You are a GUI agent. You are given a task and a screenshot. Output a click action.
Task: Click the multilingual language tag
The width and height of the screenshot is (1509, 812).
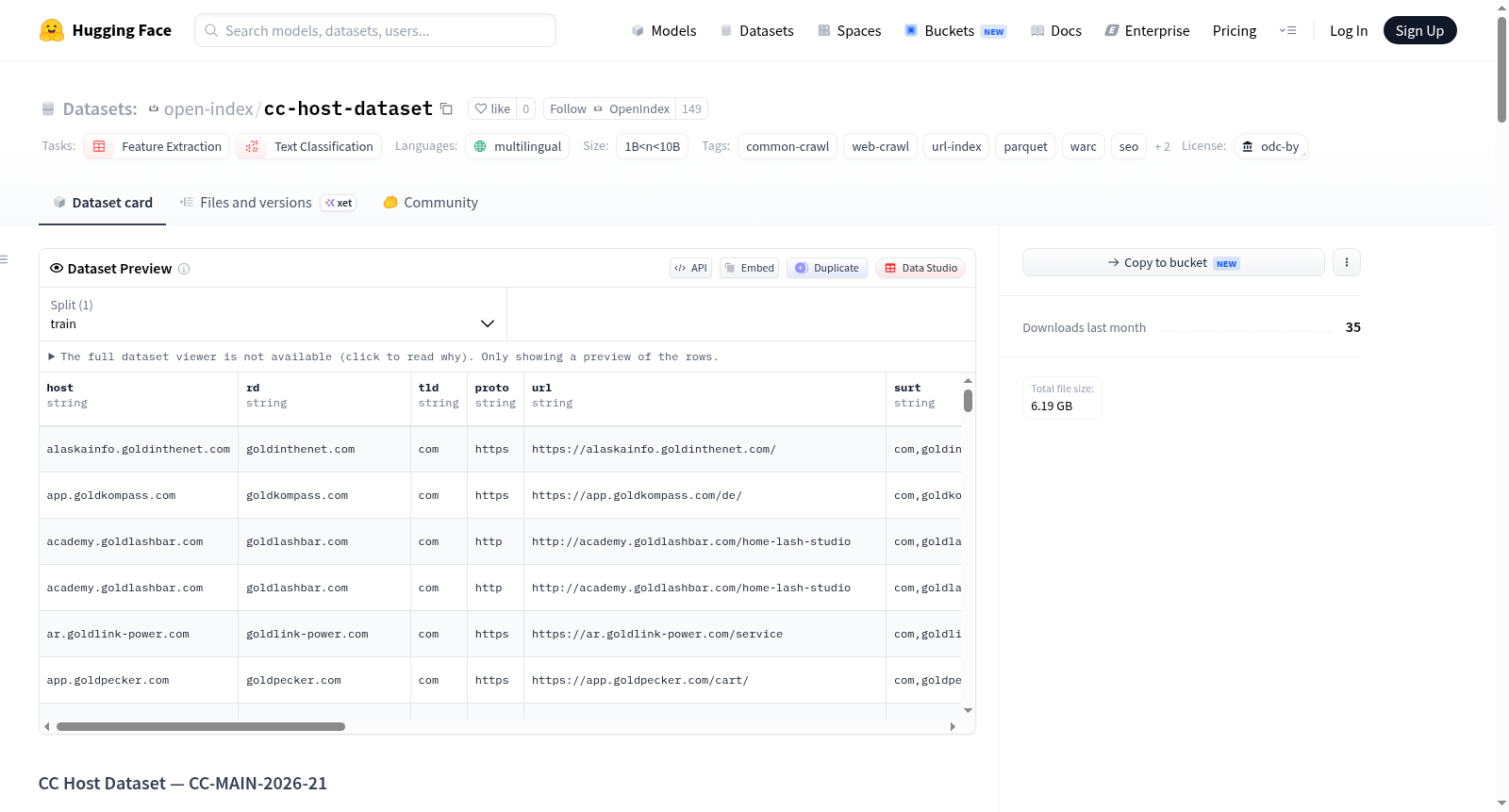click(517, 146)
